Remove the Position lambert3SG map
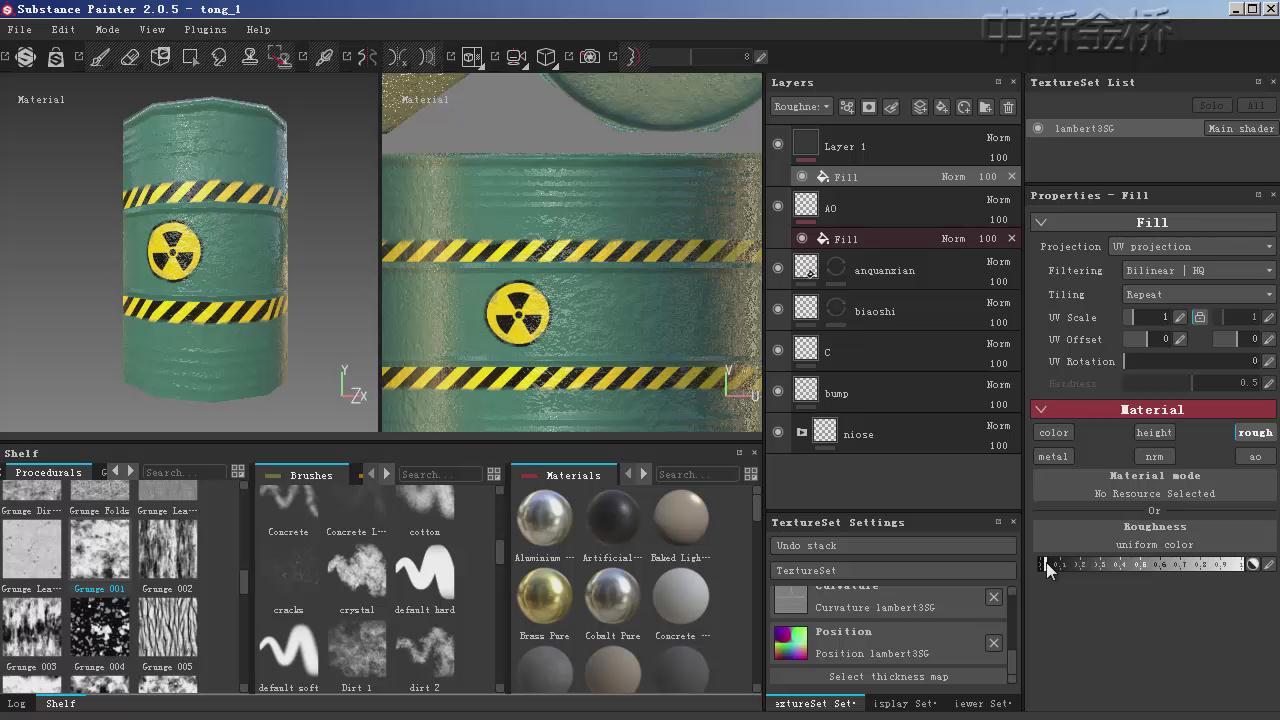 tap(993, 643)
